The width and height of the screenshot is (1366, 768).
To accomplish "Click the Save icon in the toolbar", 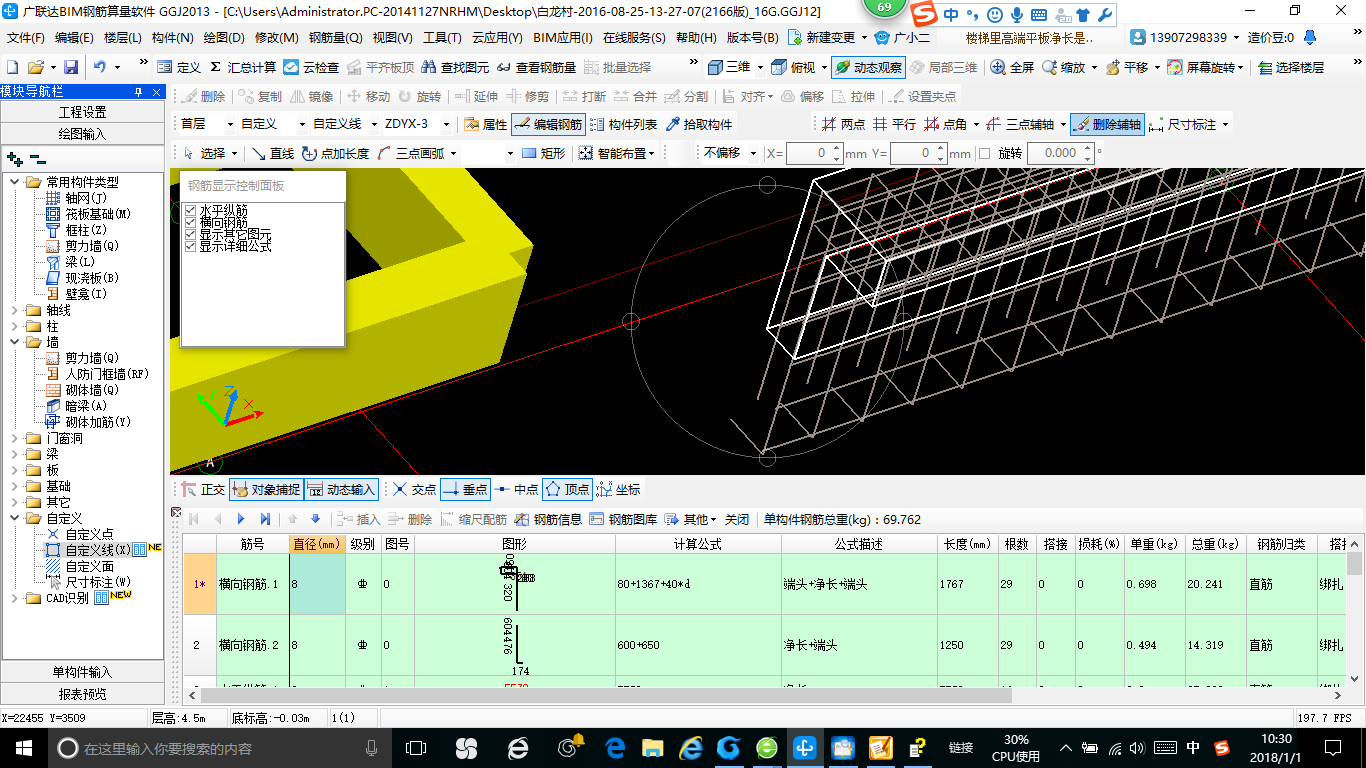I will 71,67.
